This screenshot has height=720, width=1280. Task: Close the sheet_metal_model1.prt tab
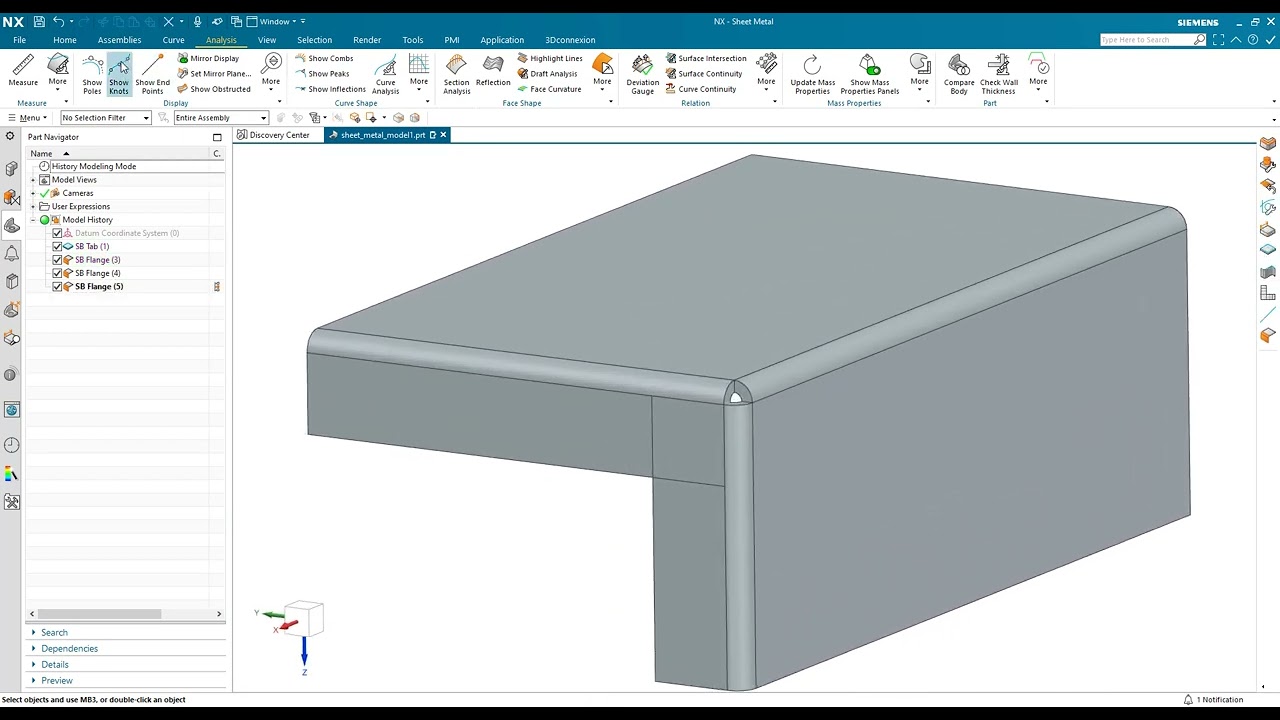click(443, 135)
